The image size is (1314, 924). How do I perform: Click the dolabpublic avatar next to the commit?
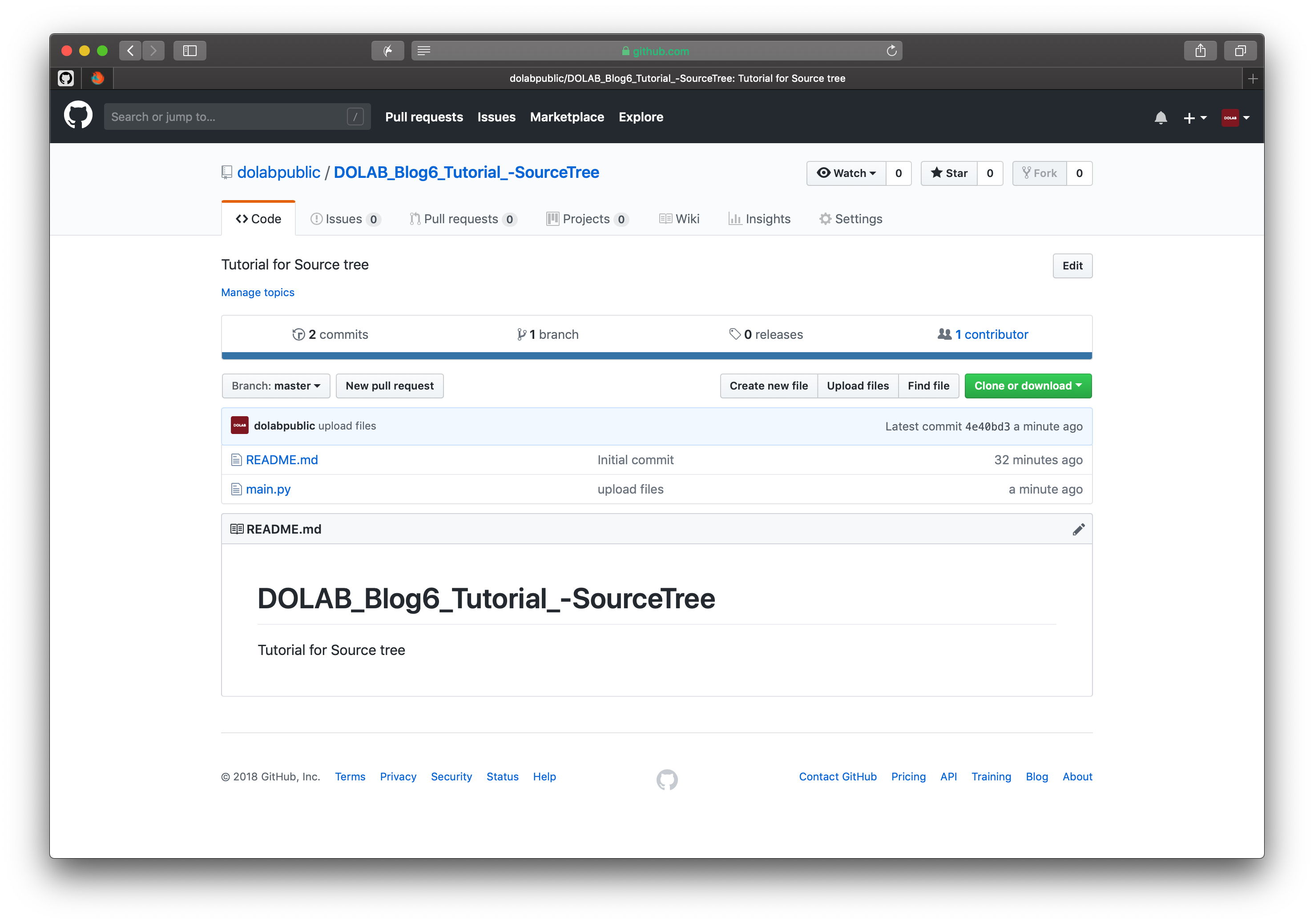pyautogui.click(x=240, y=426)
